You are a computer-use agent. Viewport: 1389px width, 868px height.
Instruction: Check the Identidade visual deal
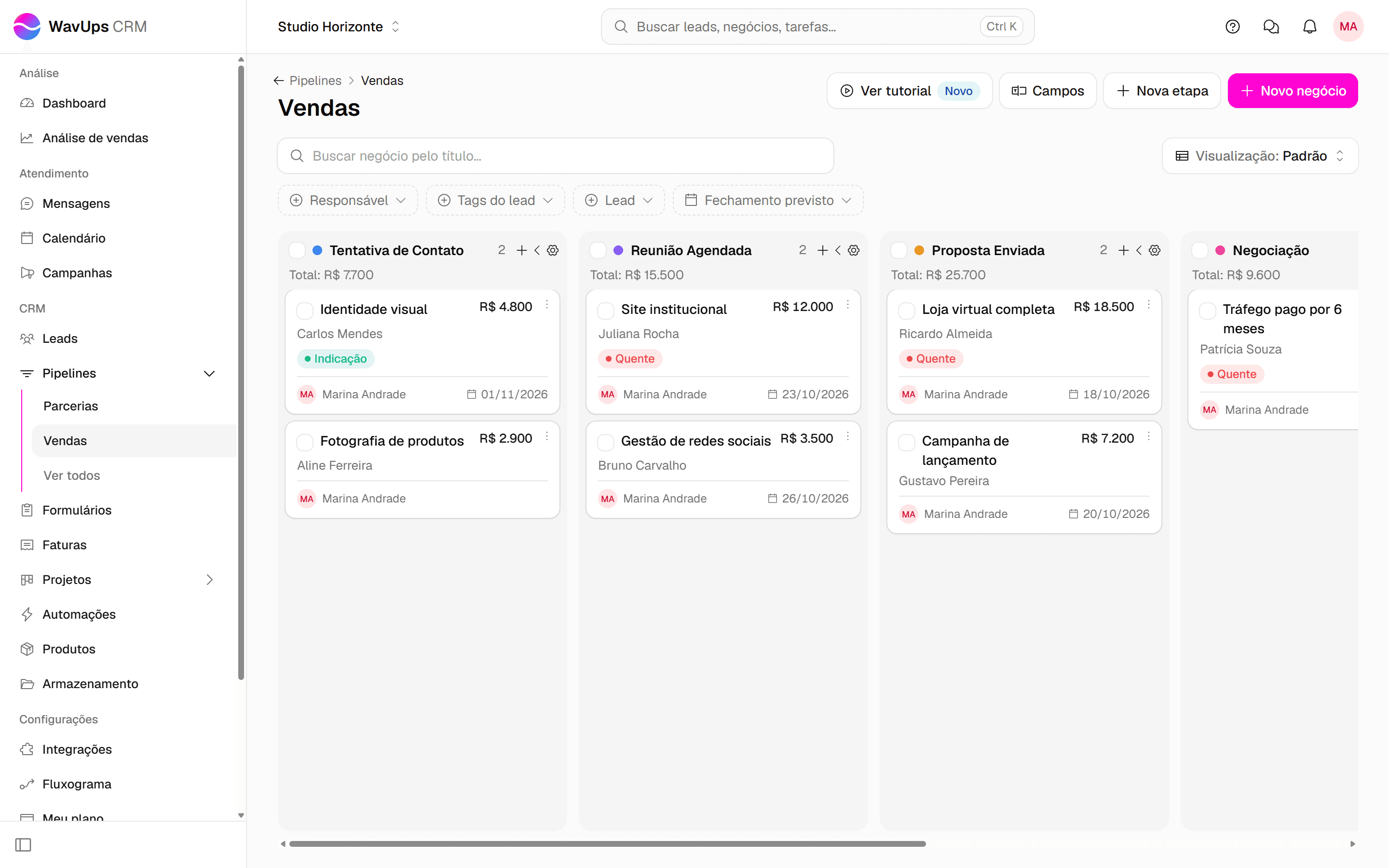[305, 311]
